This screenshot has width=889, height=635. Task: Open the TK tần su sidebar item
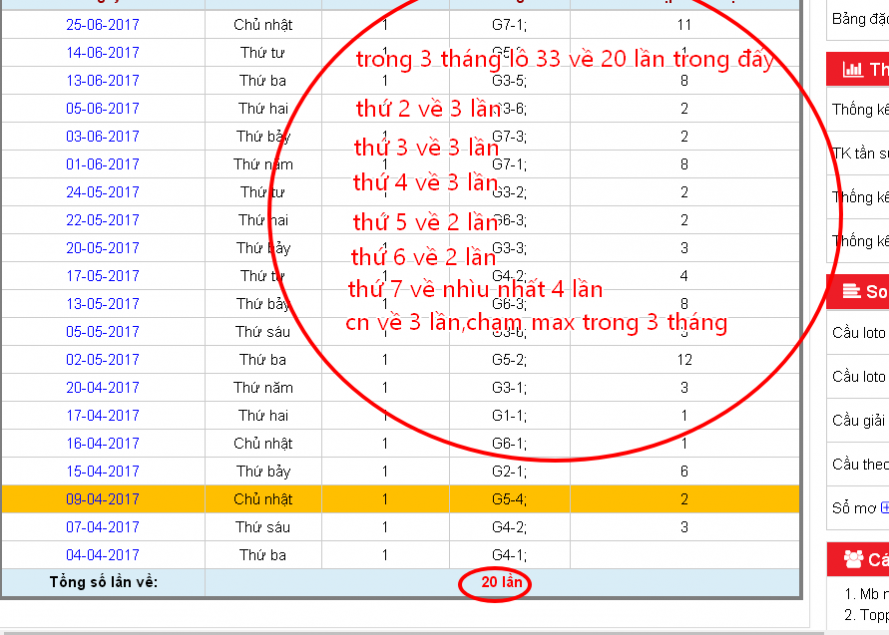[x=859, y=153]
